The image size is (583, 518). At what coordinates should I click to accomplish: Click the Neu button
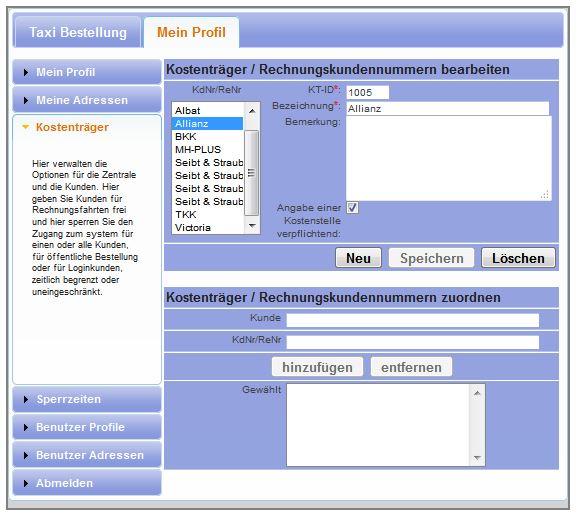click(x=358, y=258)
